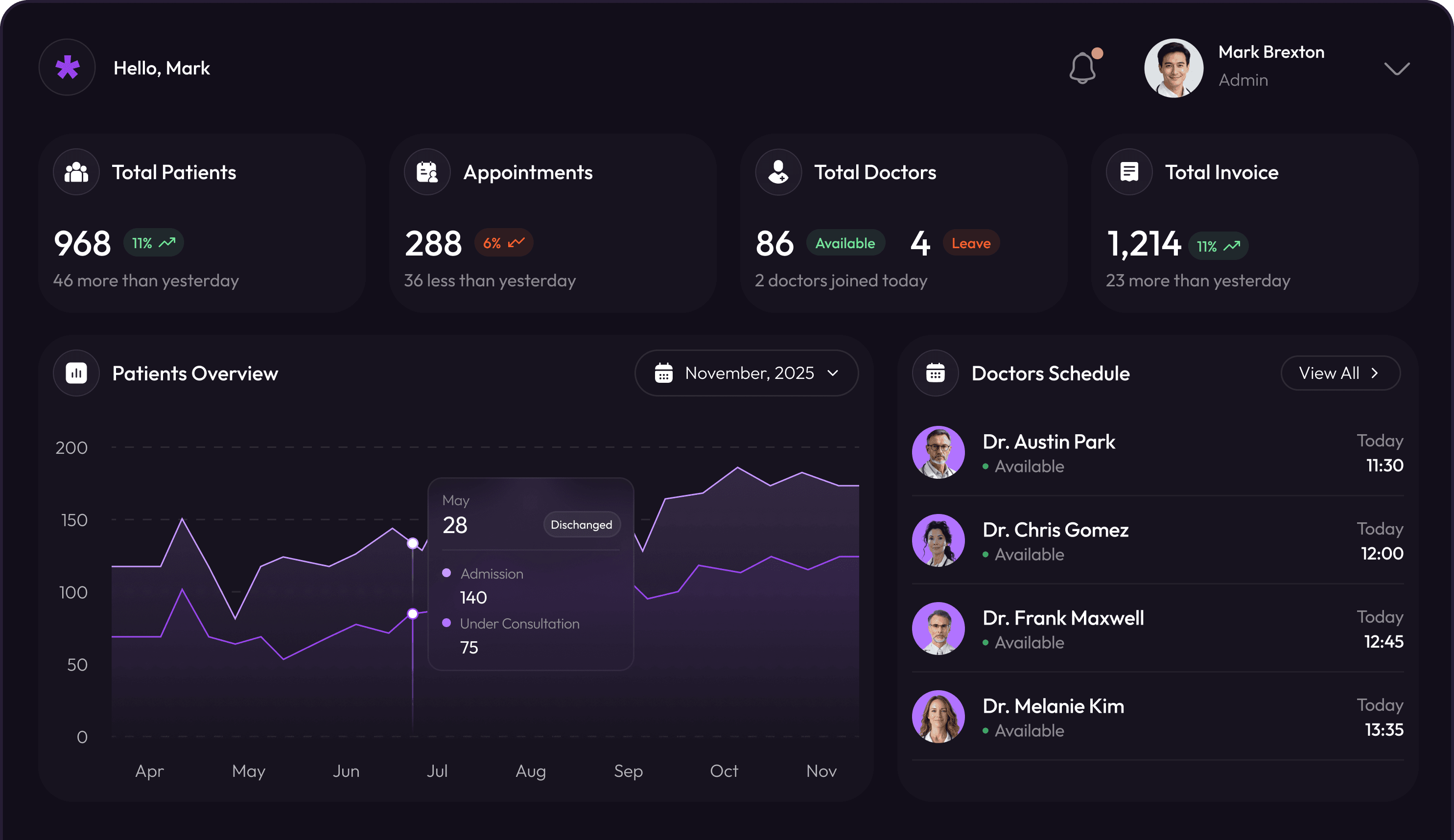Click the Doctors Schedule calendar icon
This screenshot has height=840, width=1454.
pos(935,373)
